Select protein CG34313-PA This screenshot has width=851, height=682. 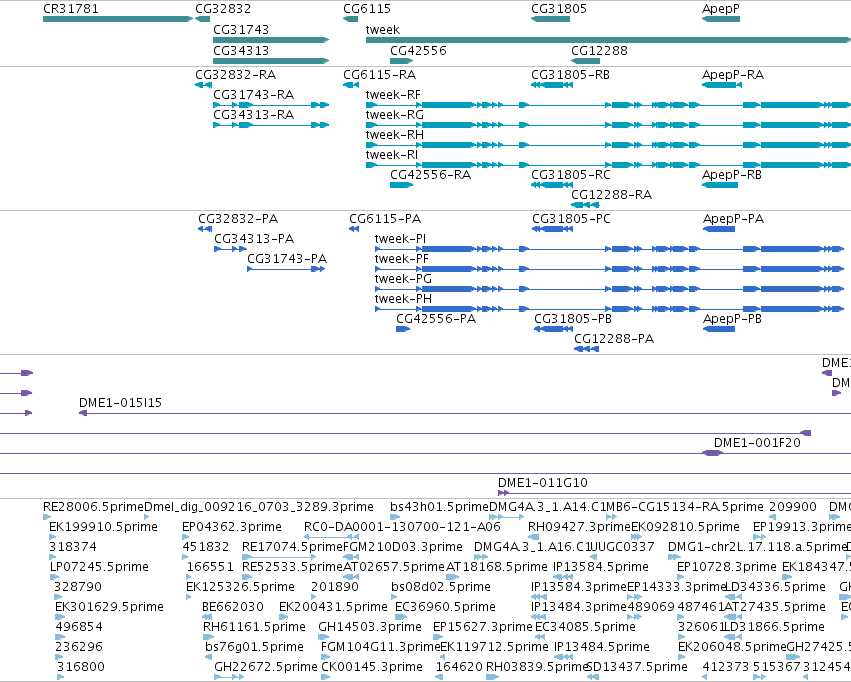tap(231, 249)
